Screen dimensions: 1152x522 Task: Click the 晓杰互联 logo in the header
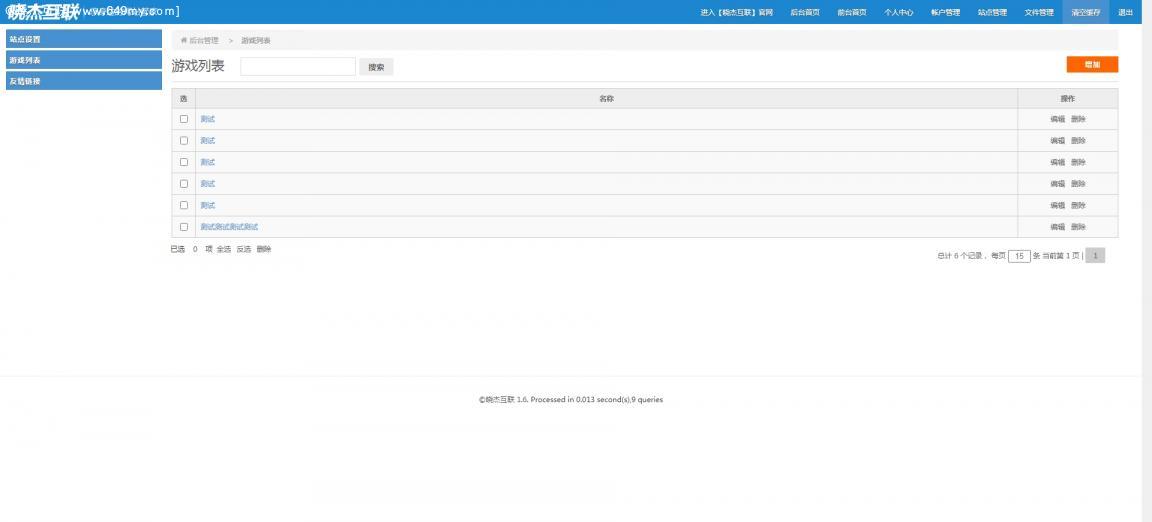[43, 12]
